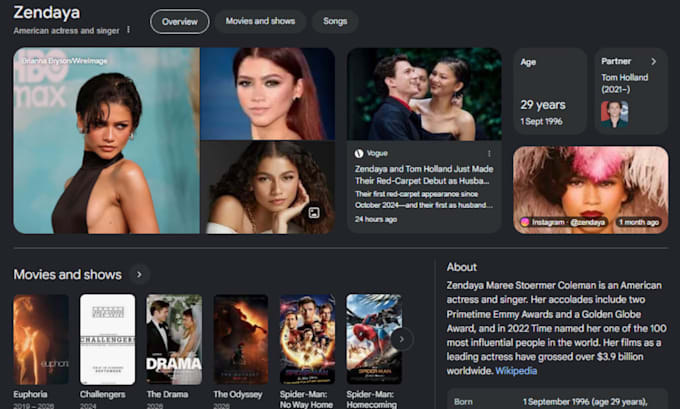Open the Vogue article image with Tom Holland
Screen dimensions: 680x409
[424, 94]
